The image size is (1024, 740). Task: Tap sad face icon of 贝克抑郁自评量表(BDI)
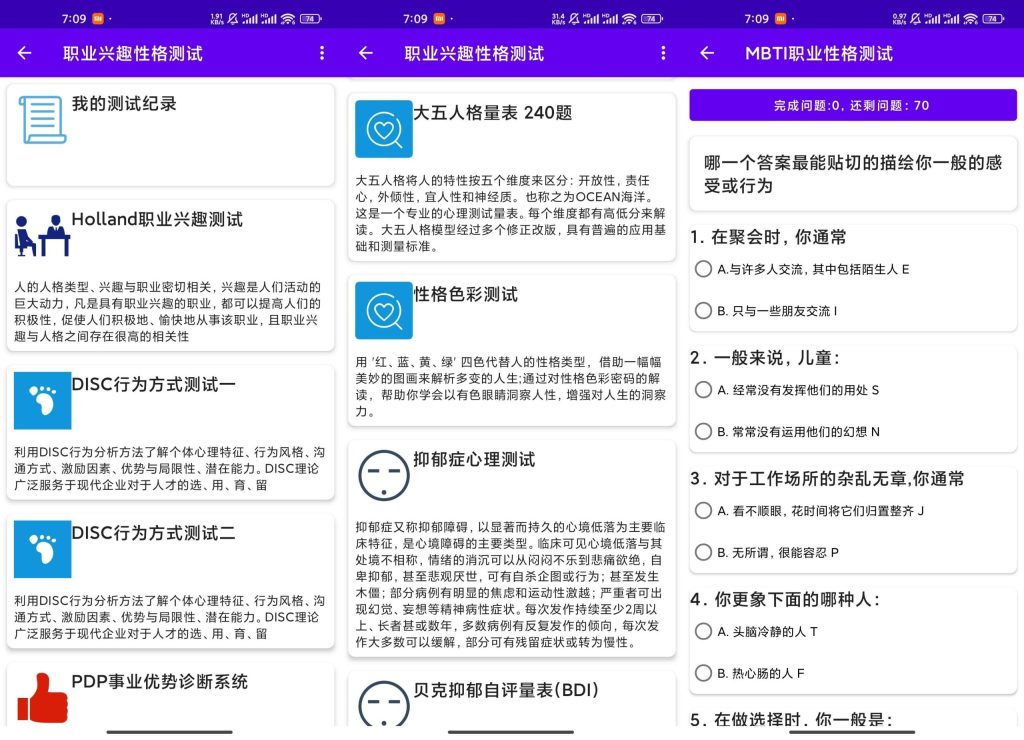pos(383,703)
